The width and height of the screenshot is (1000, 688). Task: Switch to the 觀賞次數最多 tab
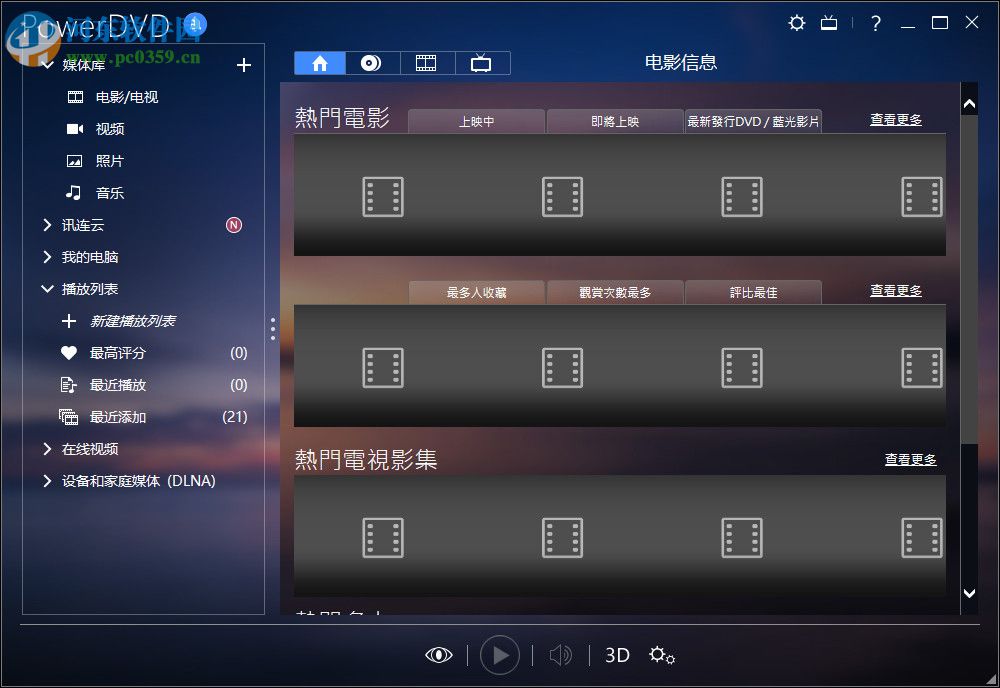pyautogui.click(x=614, y=291)
